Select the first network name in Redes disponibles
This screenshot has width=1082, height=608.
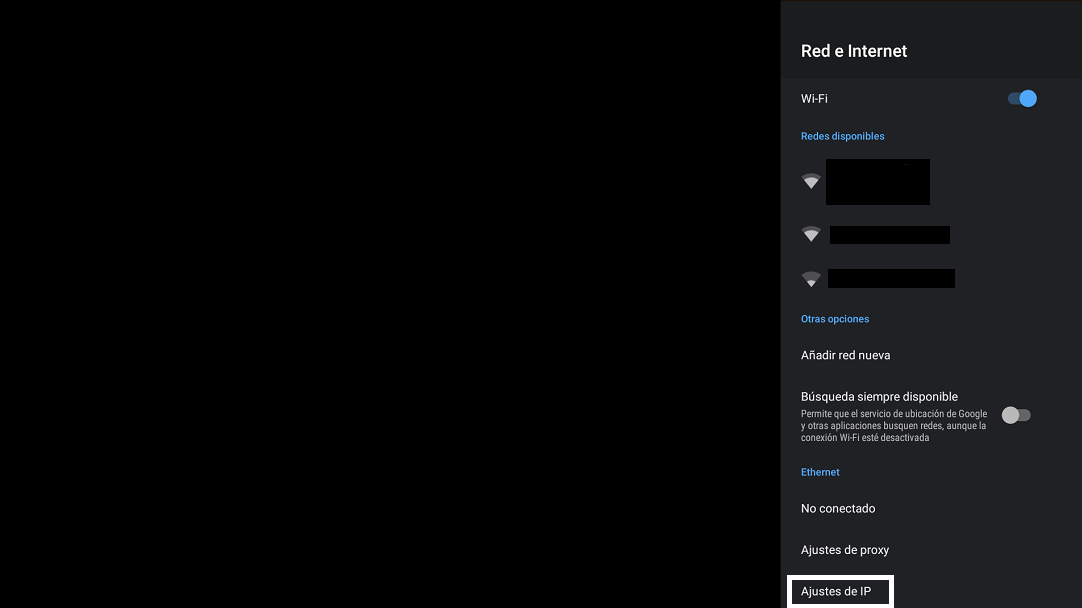point(877,182)
